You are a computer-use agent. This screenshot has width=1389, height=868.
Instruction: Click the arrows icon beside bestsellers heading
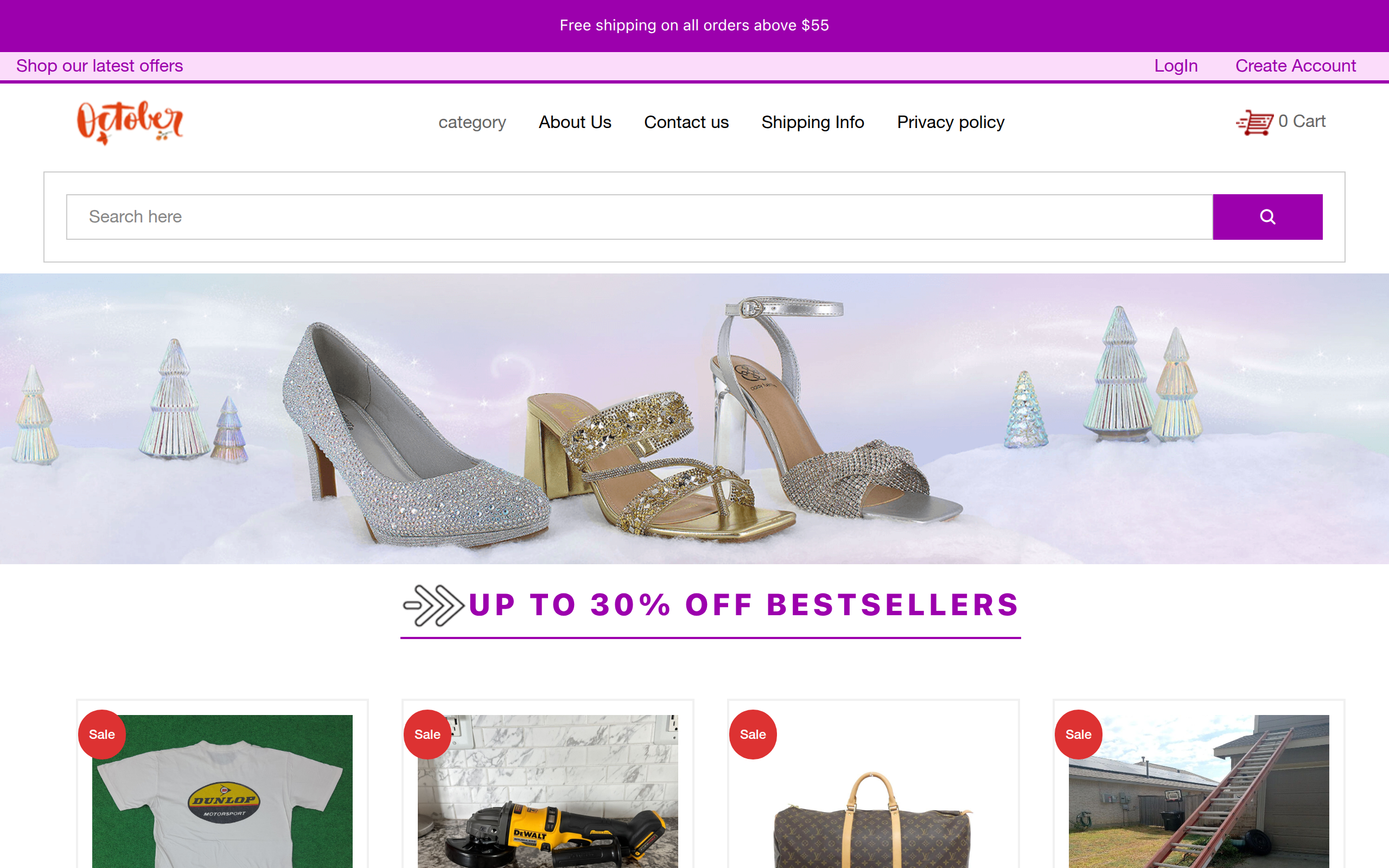(434, 605)
